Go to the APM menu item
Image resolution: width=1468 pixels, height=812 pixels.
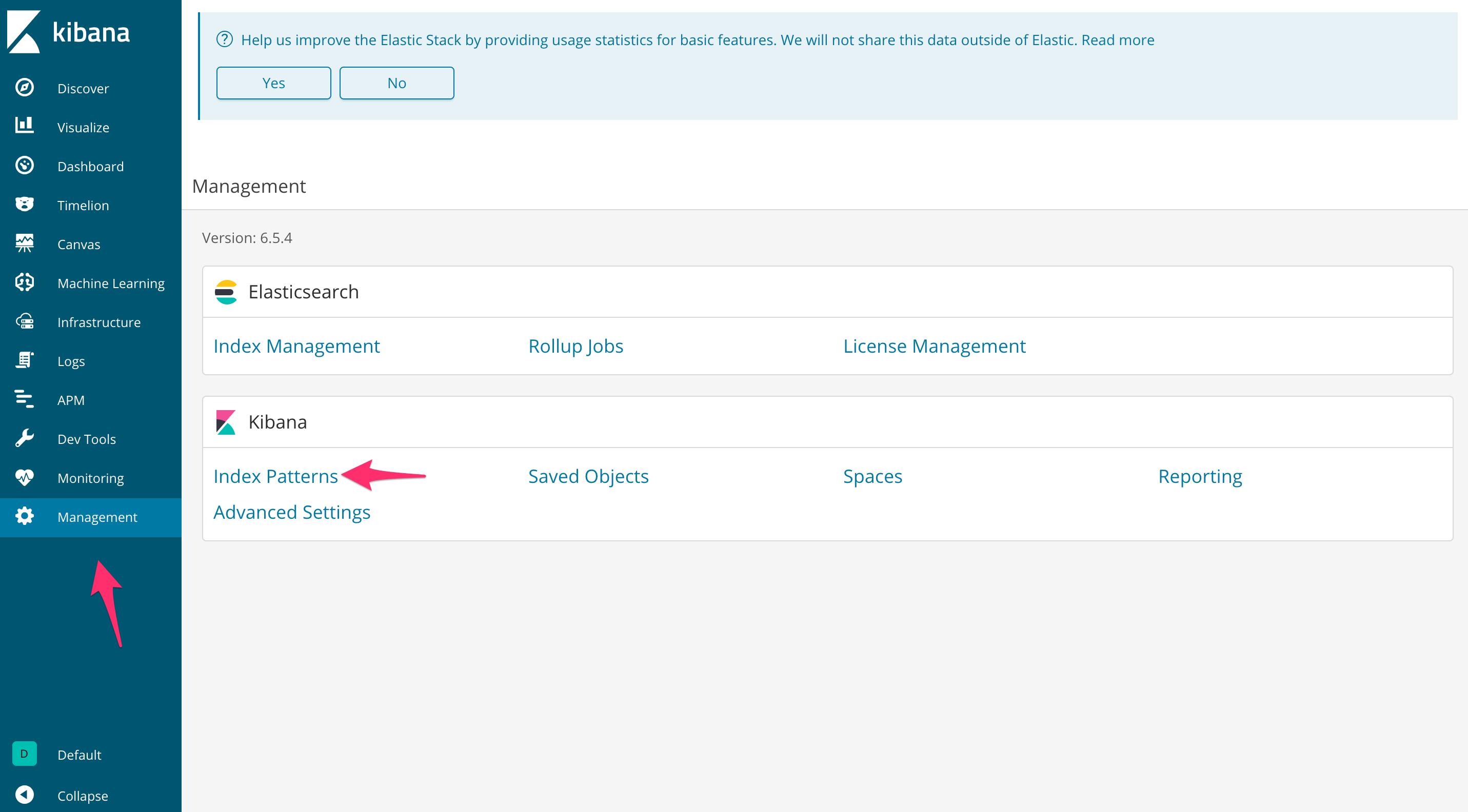point(71,400)
